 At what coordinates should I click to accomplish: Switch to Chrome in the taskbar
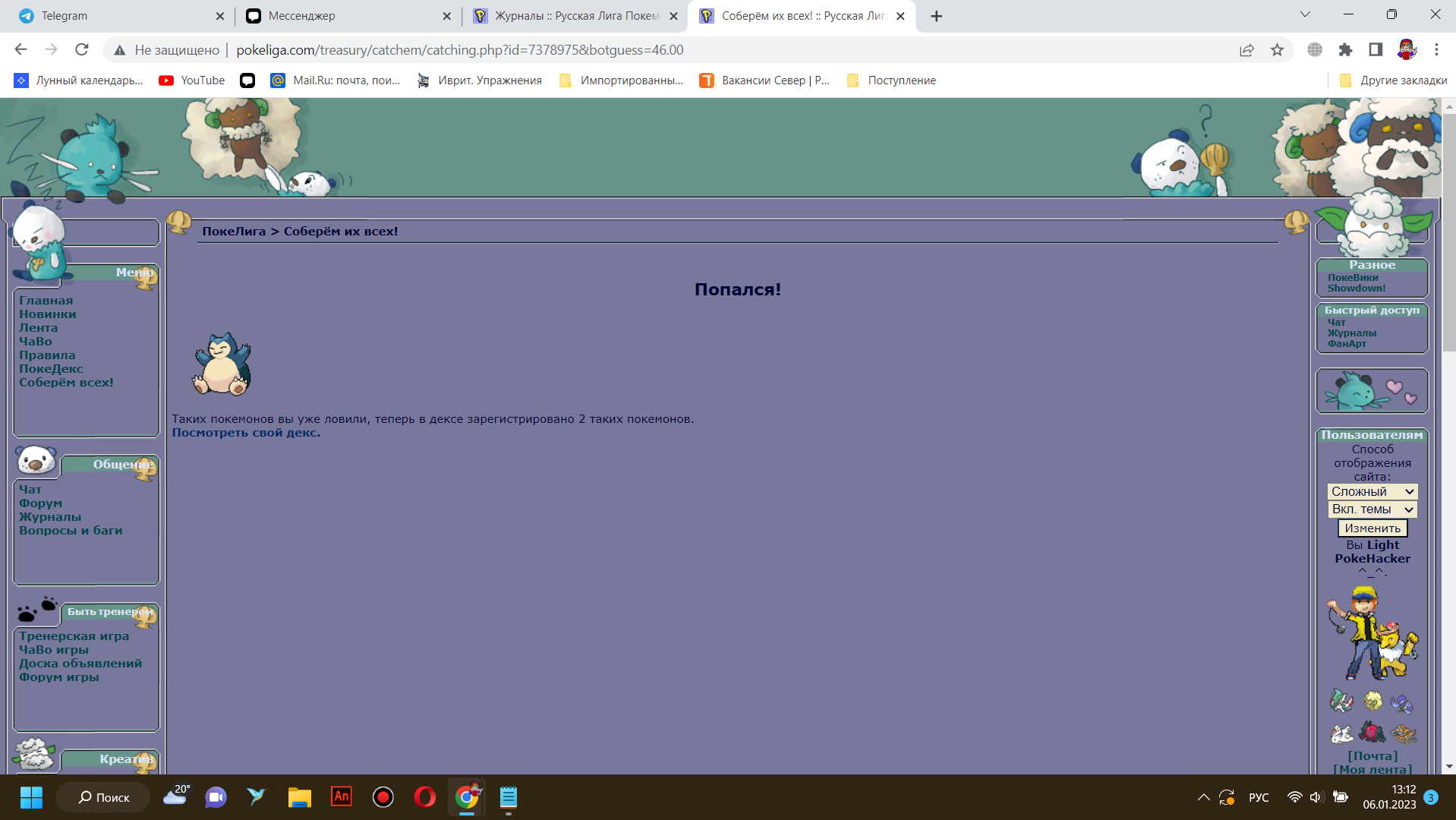(x=467, y=797)
